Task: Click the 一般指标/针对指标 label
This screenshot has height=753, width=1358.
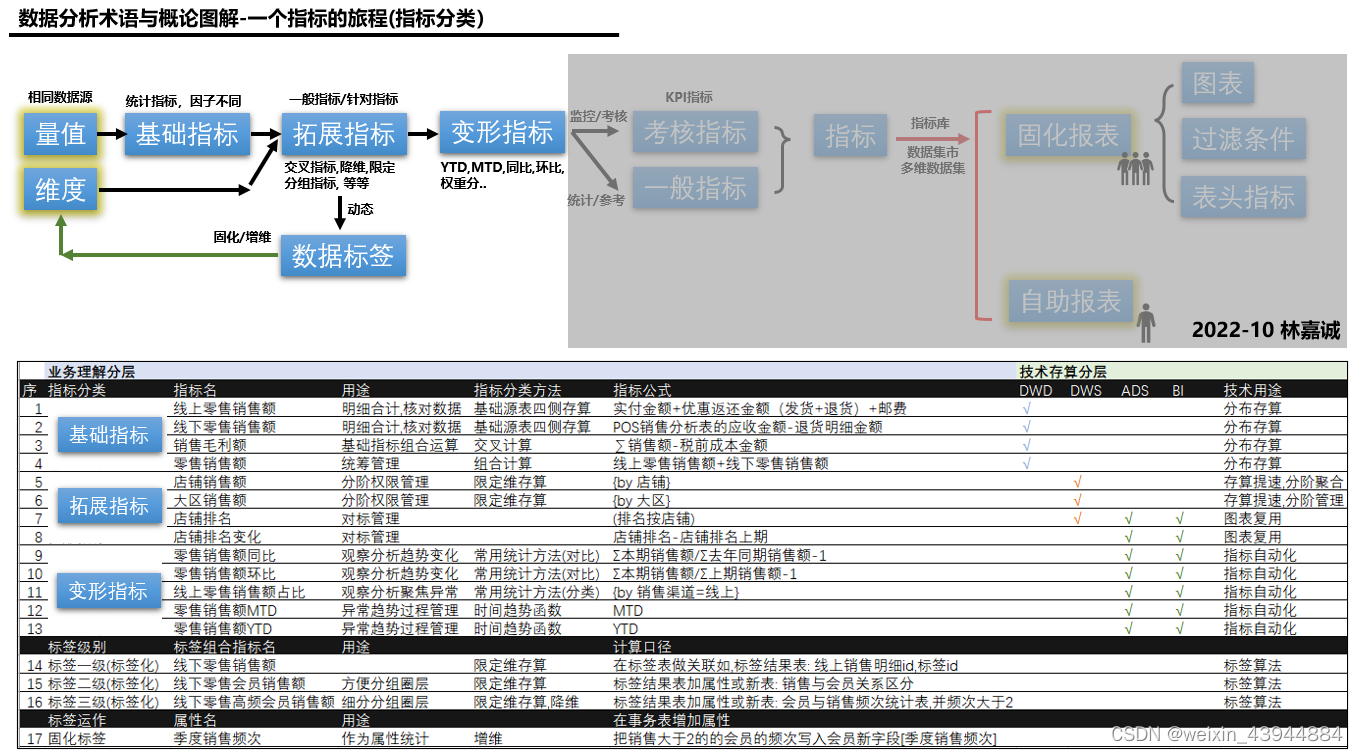Action: (344, 99)
